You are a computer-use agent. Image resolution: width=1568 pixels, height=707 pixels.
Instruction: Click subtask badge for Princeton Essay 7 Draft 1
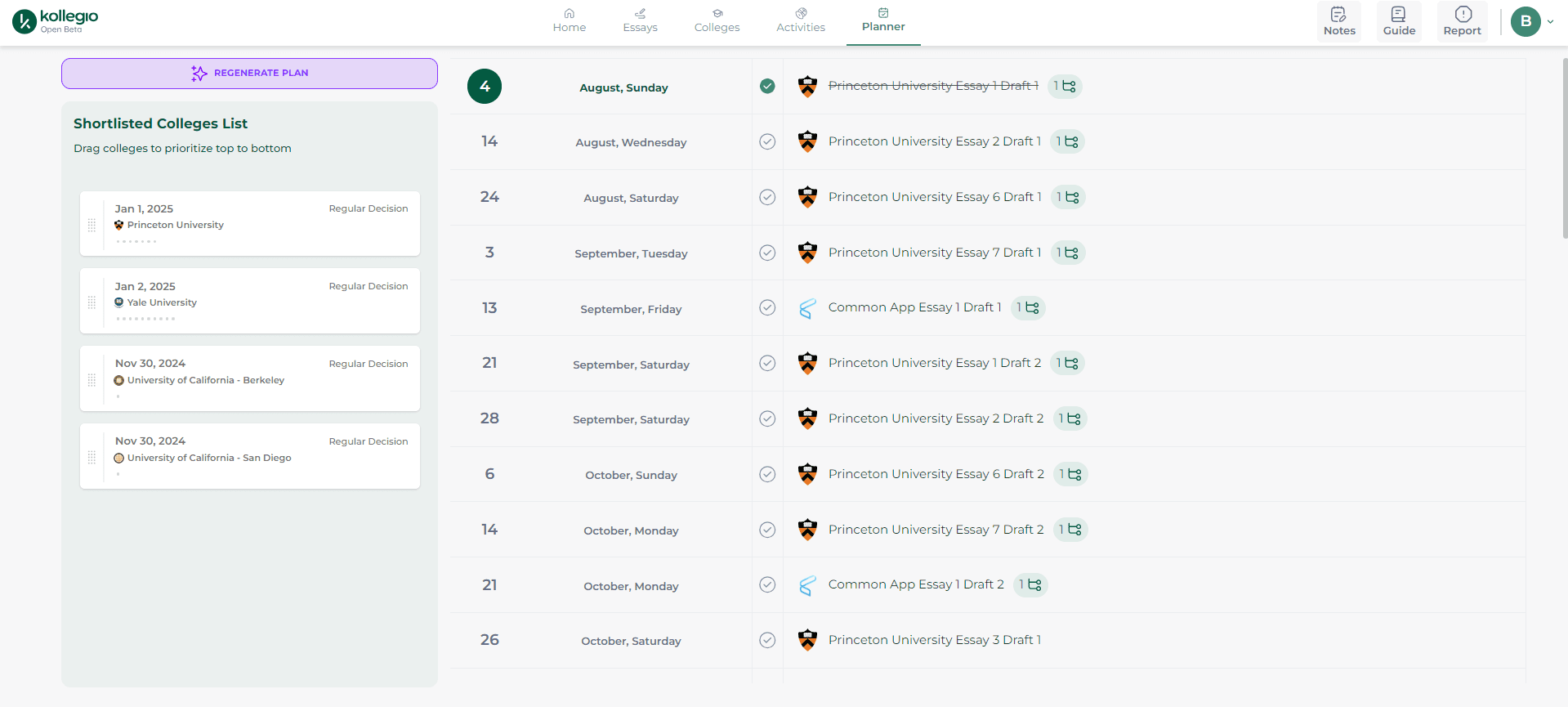1068,253
